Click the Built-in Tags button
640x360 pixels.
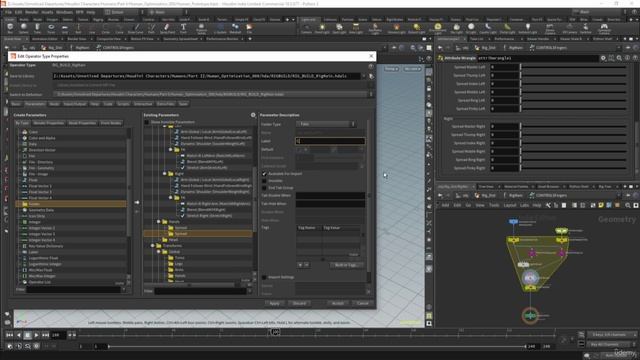(x=346, y=265)
